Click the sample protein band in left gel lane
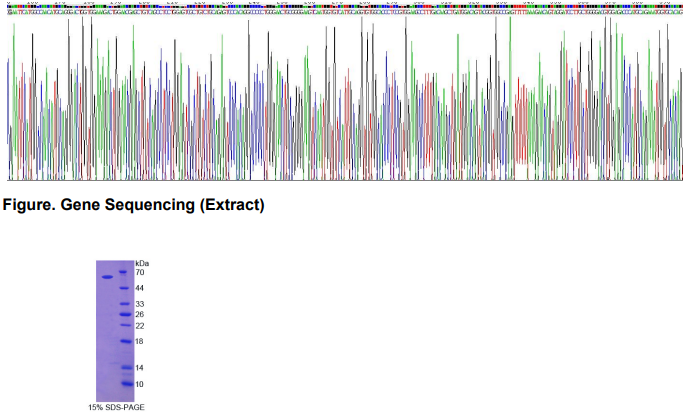Image resolution: width=690 pixels, height=415 pixels. pos(107,277)
